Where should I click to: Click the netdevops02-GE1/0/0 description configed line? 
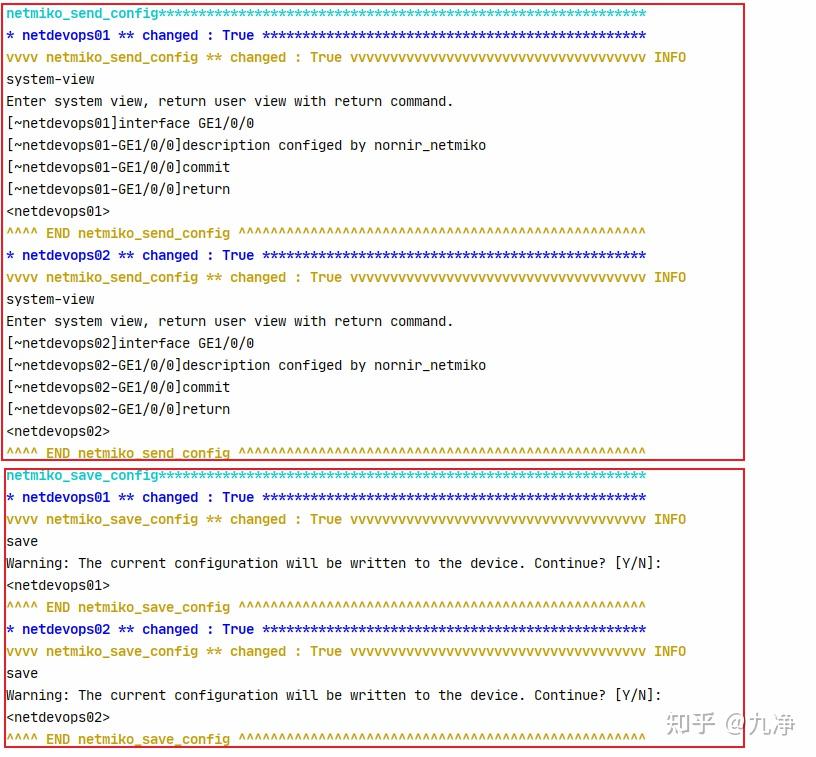(x=246, y=366)
